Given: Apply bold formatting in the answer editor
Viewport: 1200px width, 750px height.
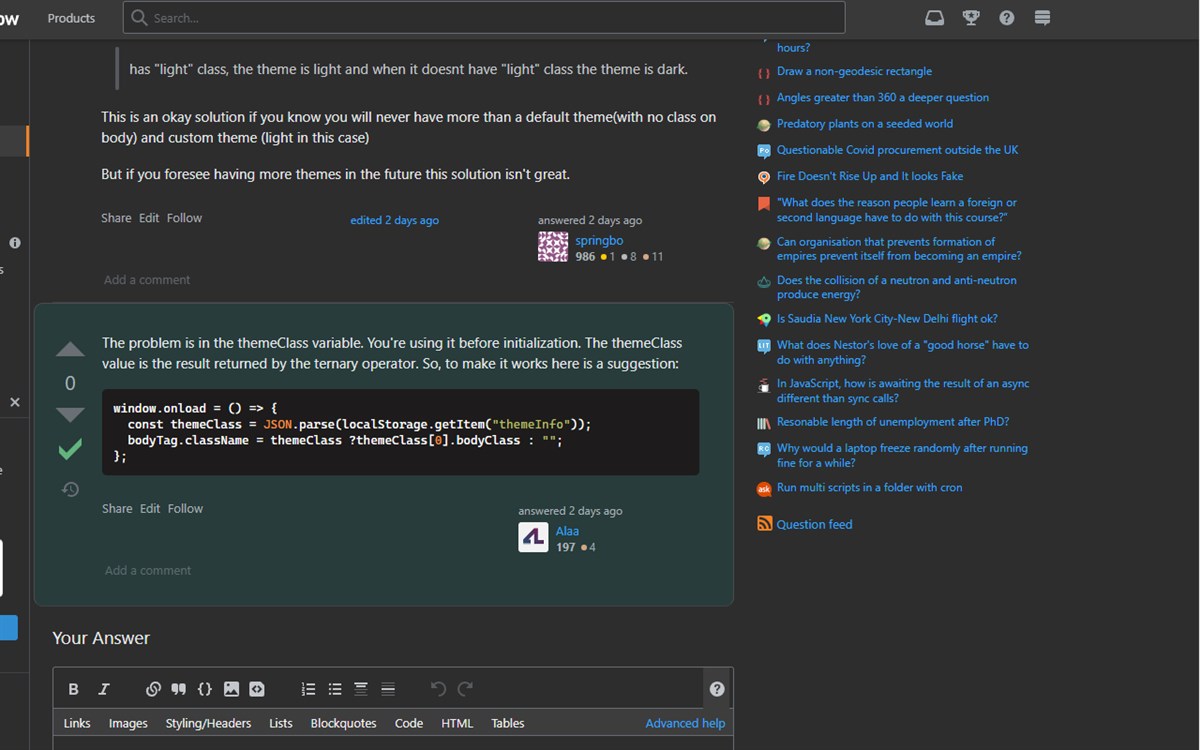Looking at the screenshot, I should [73, 688].
